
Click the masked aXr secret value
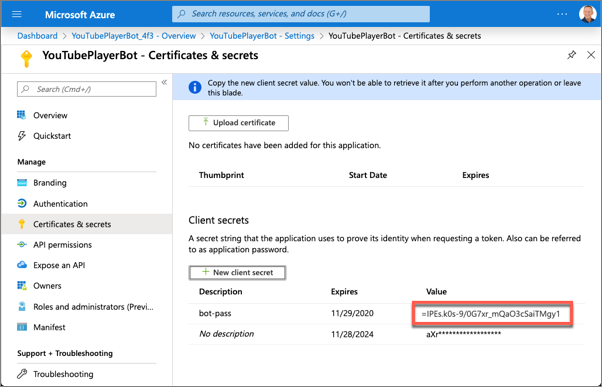click(463, 334)
